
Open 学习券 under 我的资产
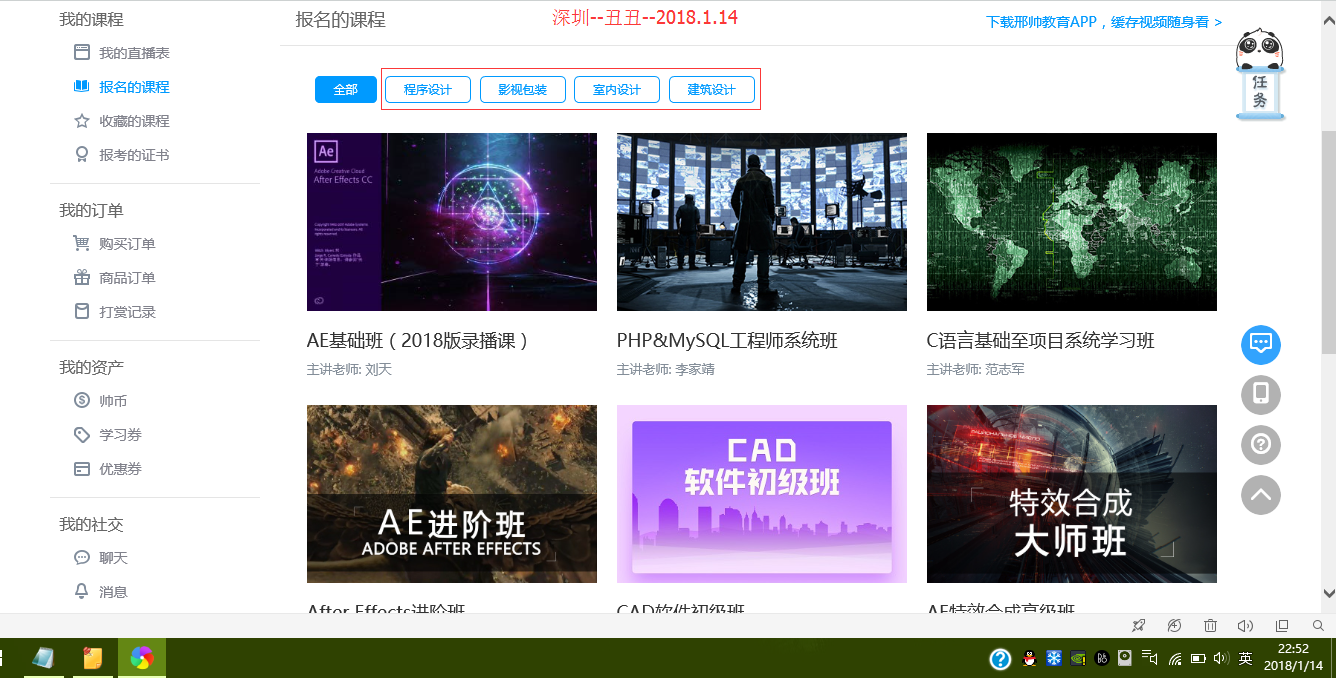pos(120,435)
